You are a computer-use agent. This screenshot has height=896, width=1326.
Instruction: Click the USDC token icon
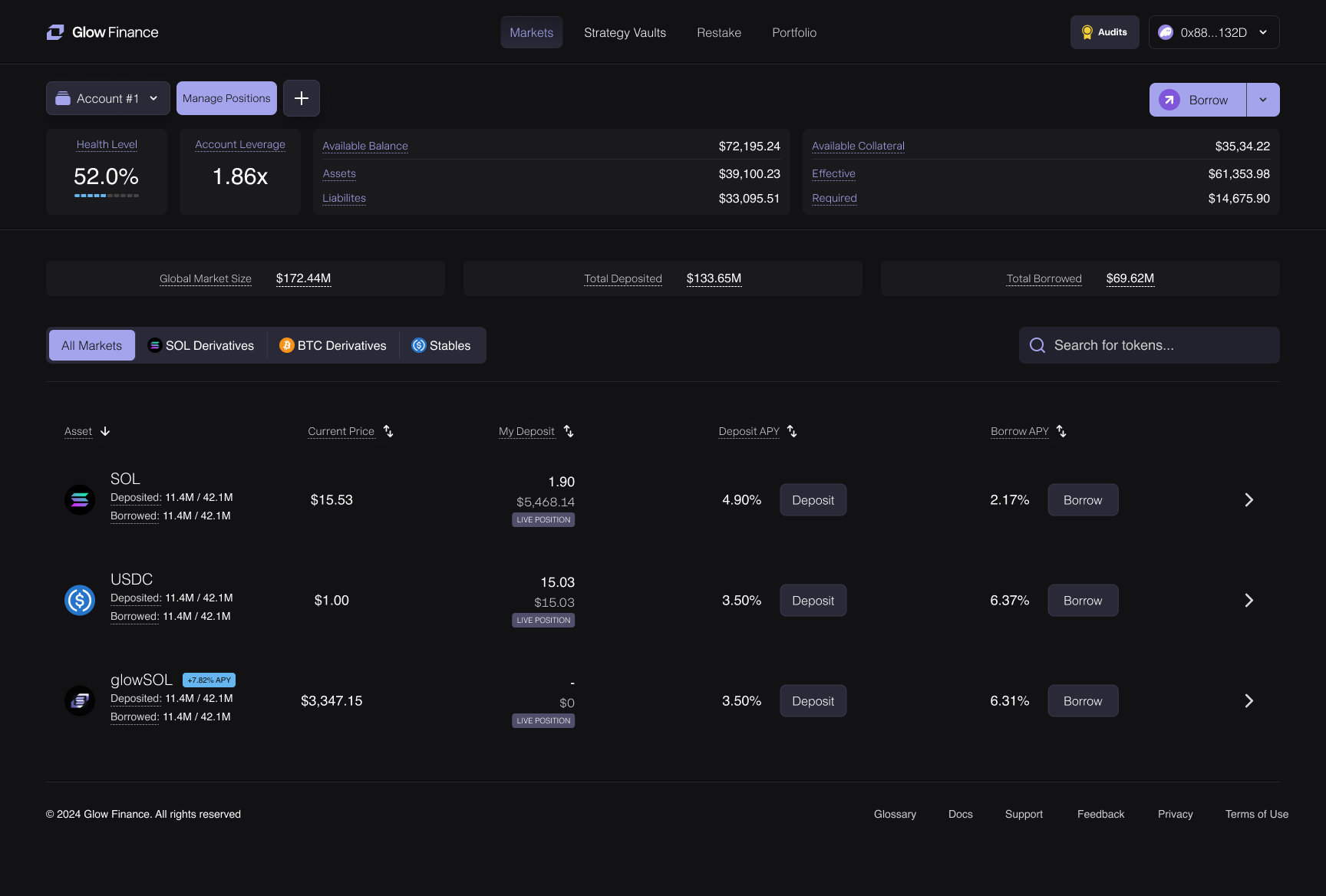pos(80,601)
